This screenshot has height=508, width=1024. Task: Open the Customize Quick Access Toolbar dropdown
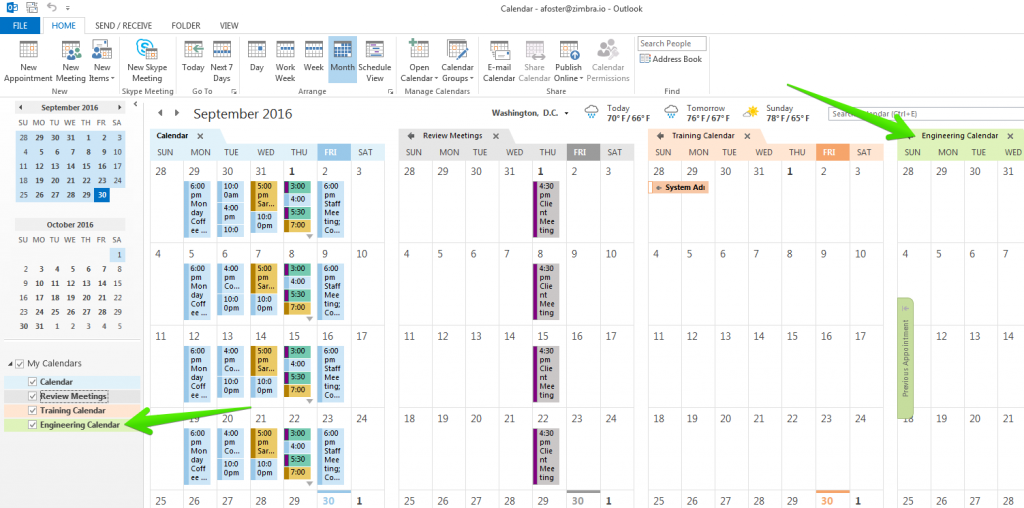(67, 8)
